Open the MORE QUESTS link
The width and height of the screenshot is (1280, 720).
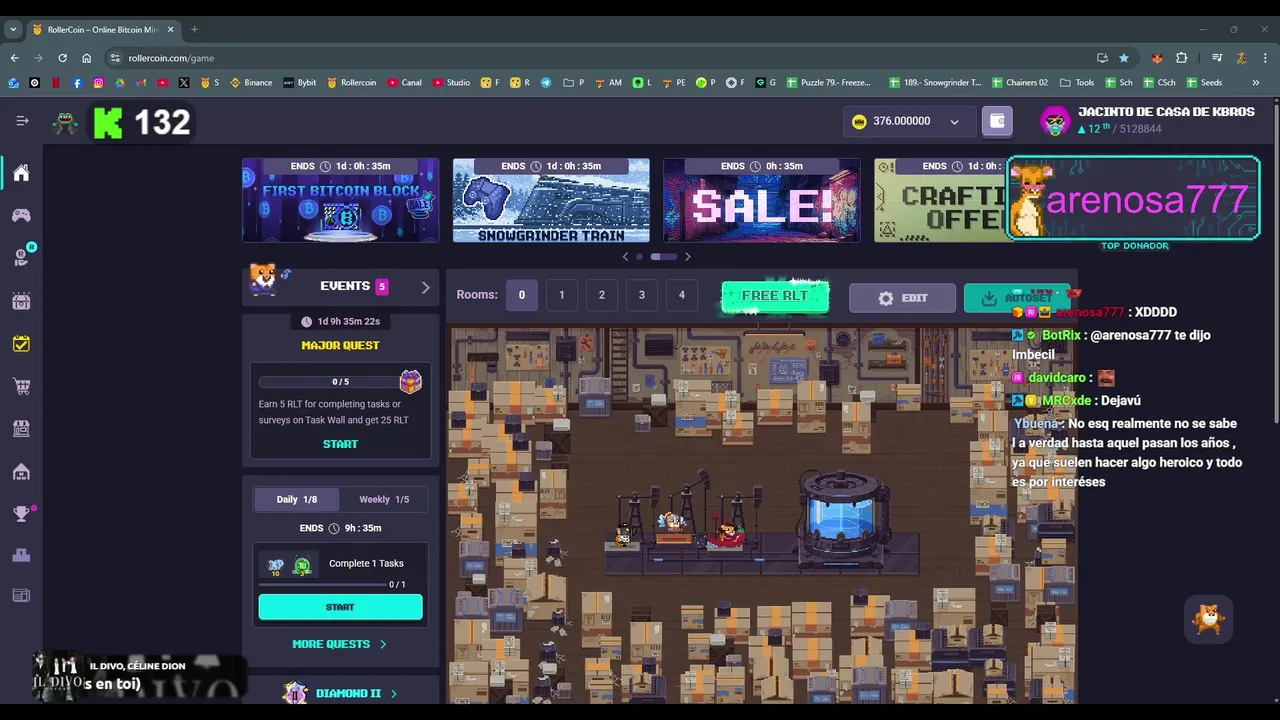tap(339, 644)
